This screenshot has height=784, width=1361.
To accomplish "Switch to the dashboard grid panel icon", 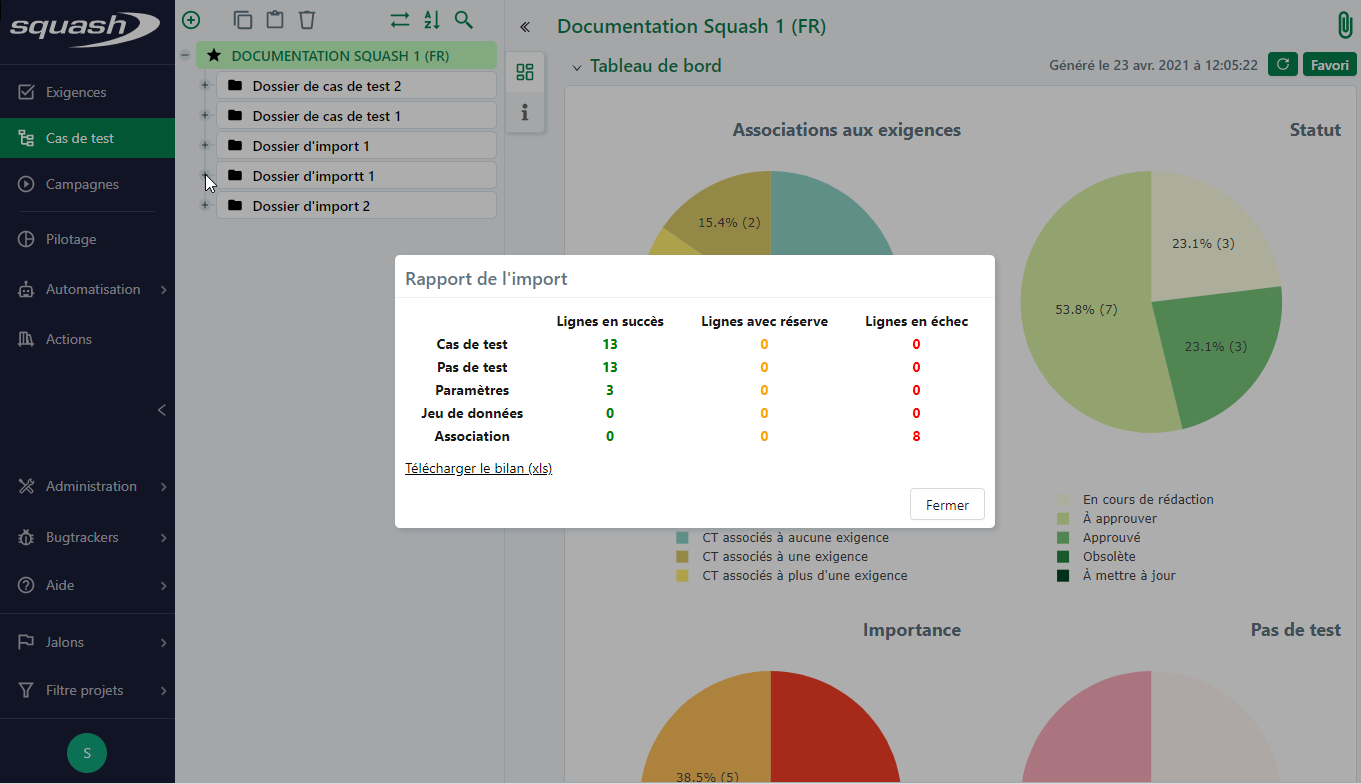I will pyautogui.click(x=525, y=72).
